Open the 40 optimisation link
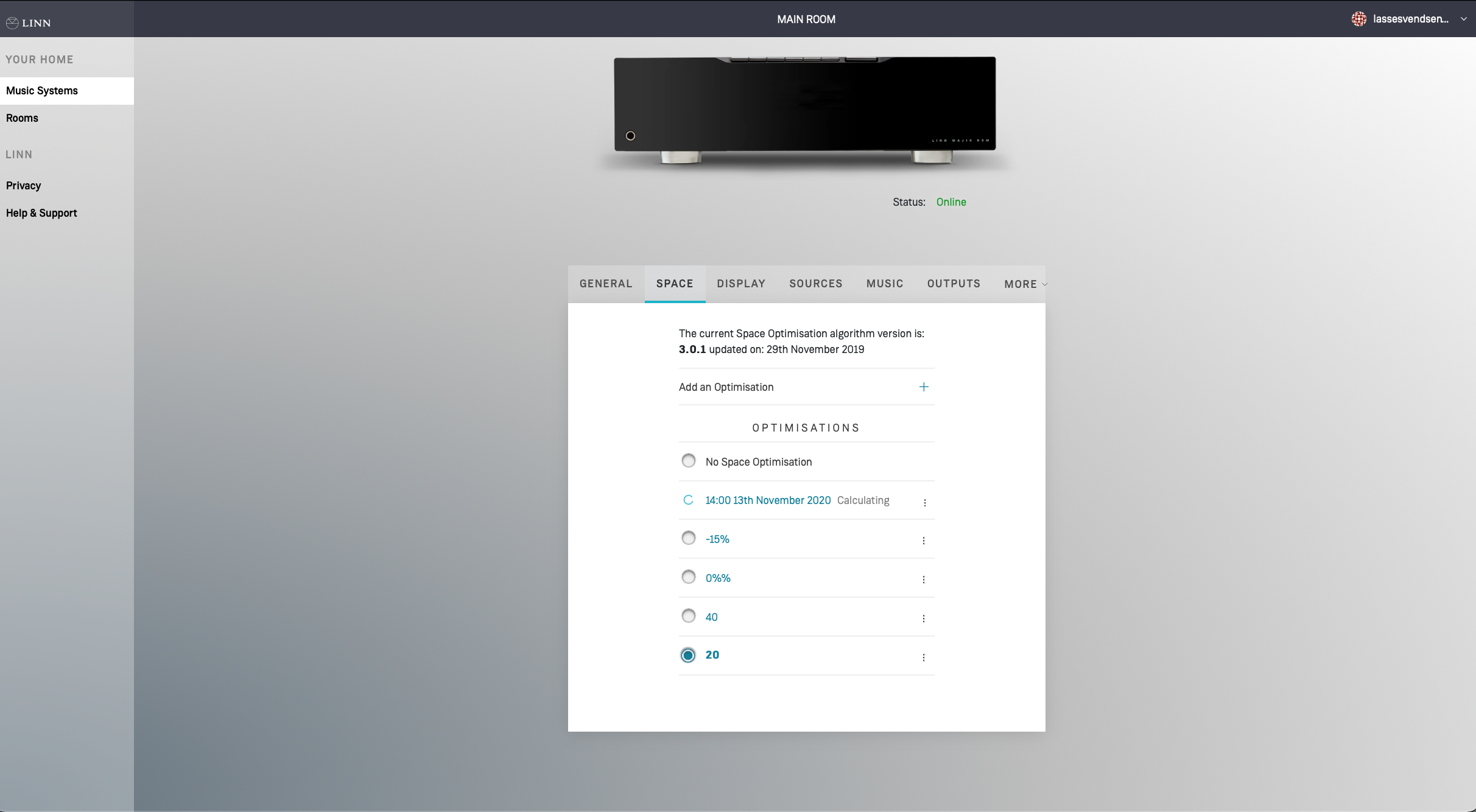The height and width of the screenshot is (812, 1476). [711, 617]
